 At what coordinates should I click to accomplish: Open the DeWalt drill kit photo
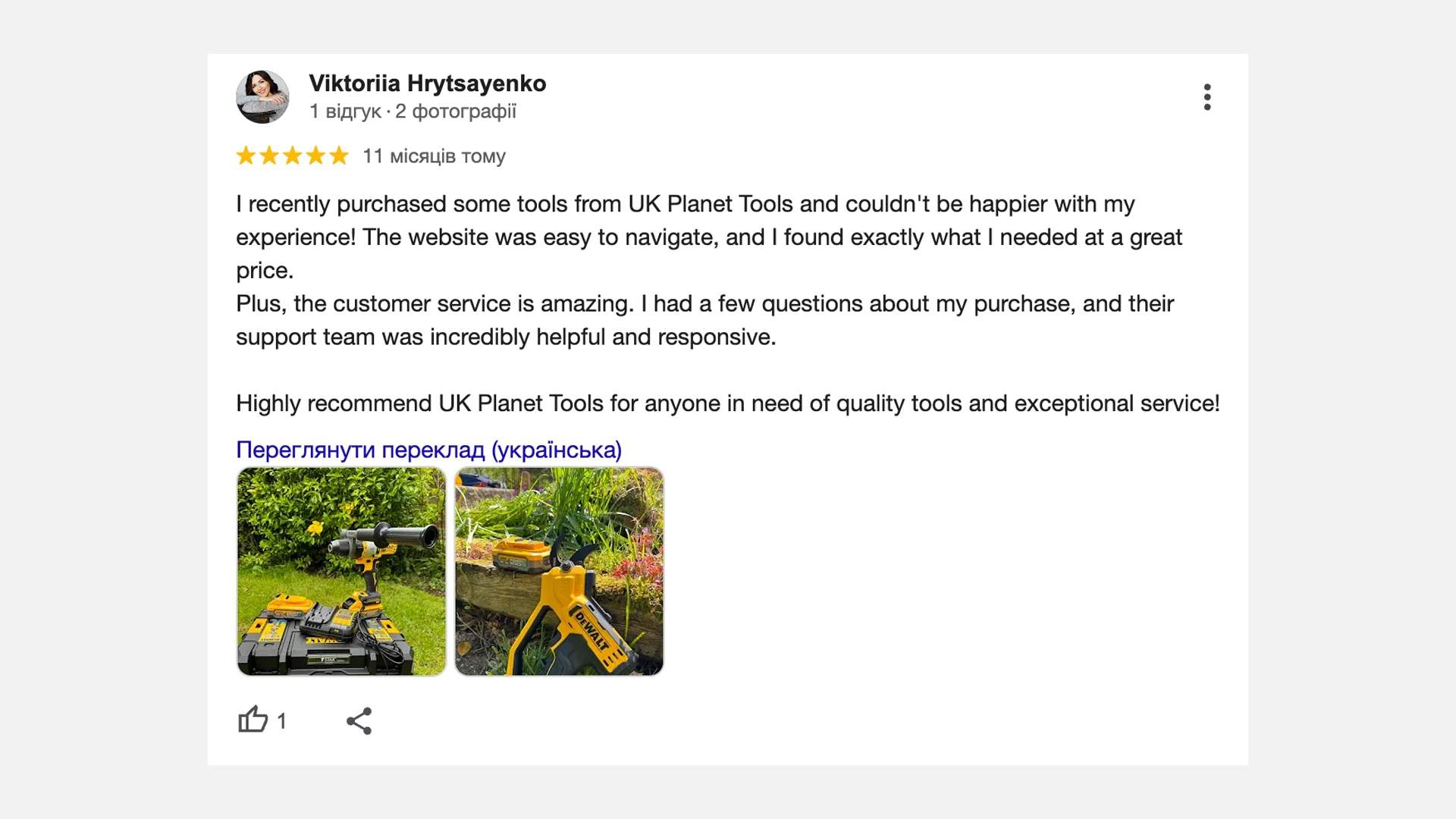coord(341,571)
